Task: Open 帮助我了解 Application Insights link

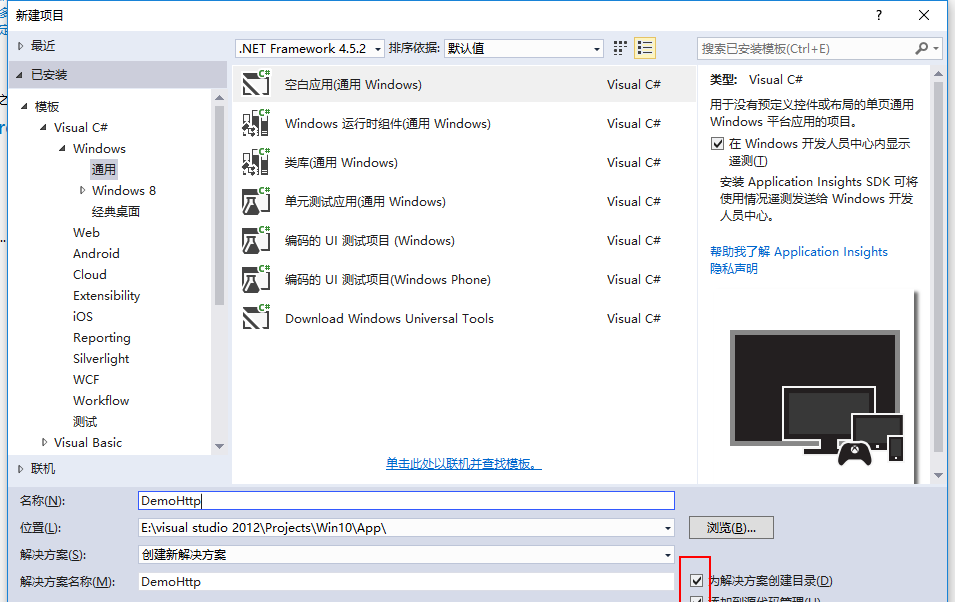Action: pyautogui.click(x=799, y=252)
